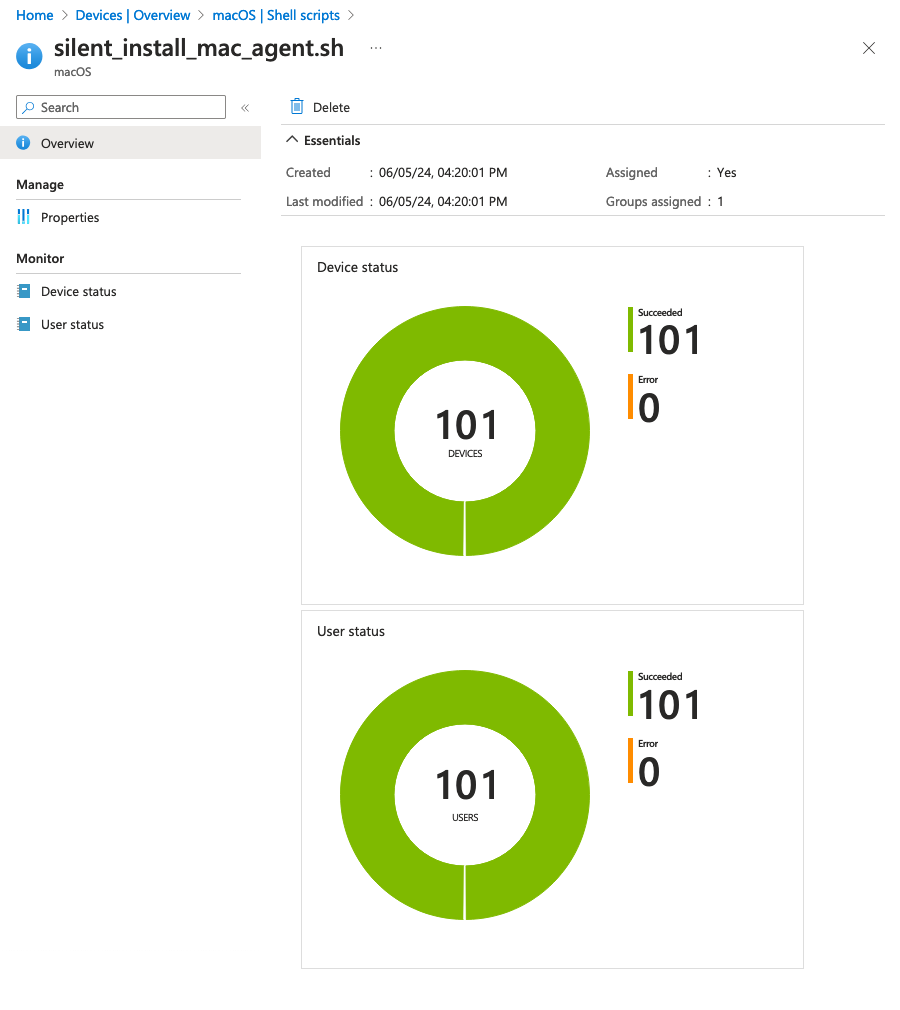
Task: Open the ellipsis more options menu
Action: pyautogui.click(x=376, y=48)
